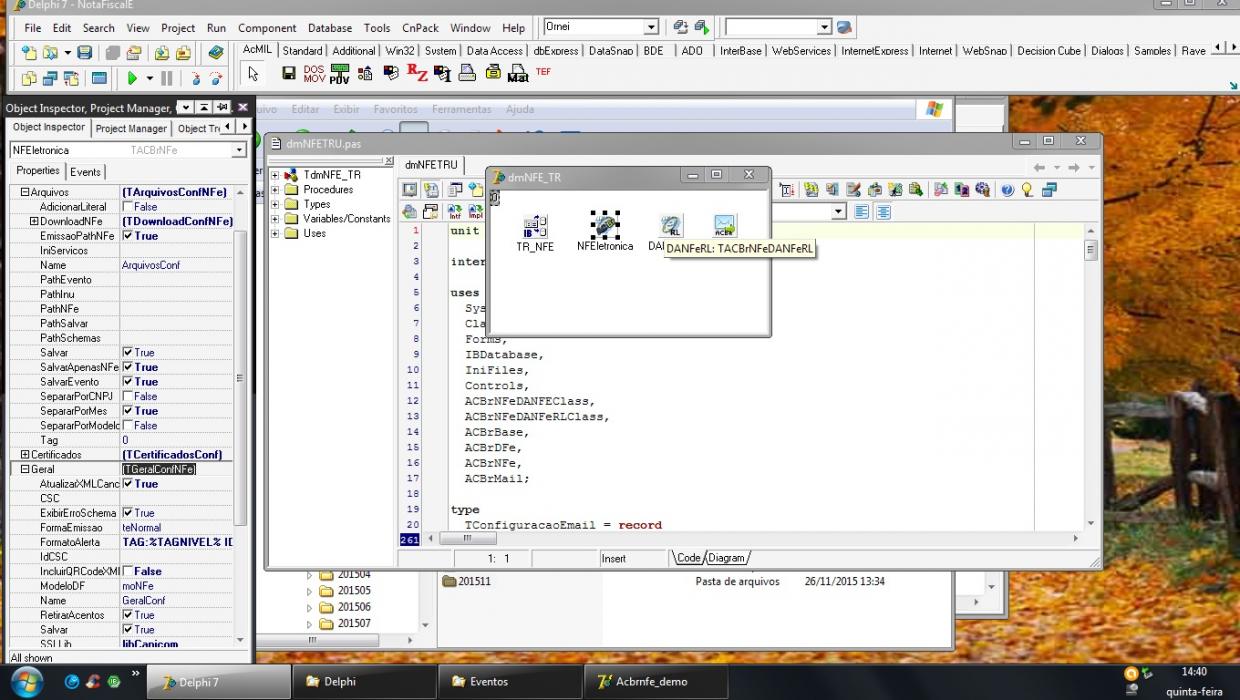
Task: Open the Component menu
Action: (267, 28)
